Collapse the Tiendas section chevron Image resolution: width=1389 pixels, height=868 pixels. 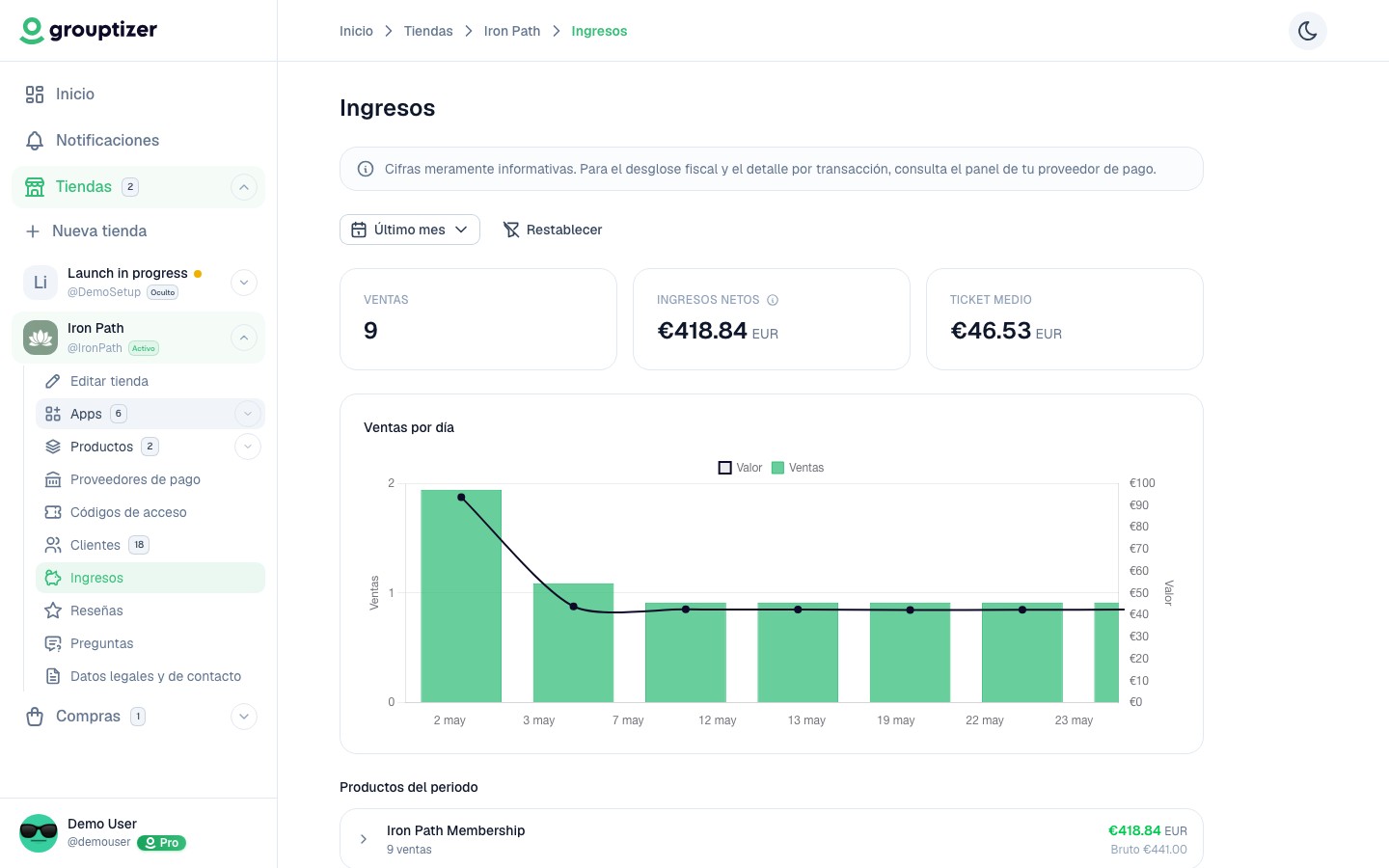[244, 187]
